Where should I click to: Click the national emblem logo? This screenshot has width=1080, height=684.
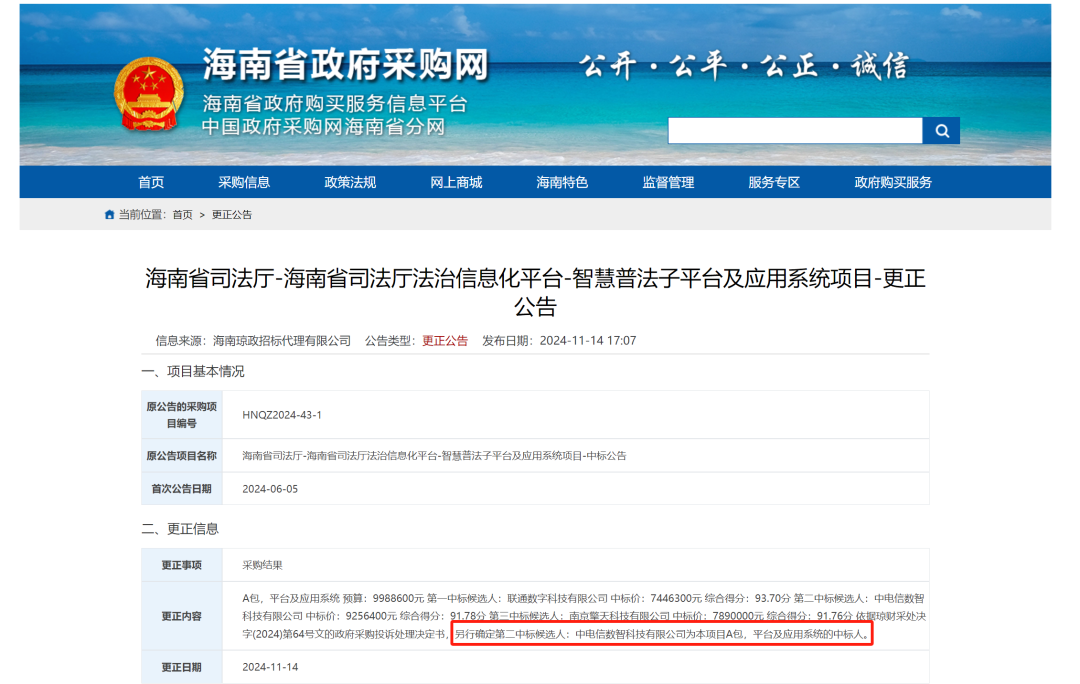click(x=149, y=95)
